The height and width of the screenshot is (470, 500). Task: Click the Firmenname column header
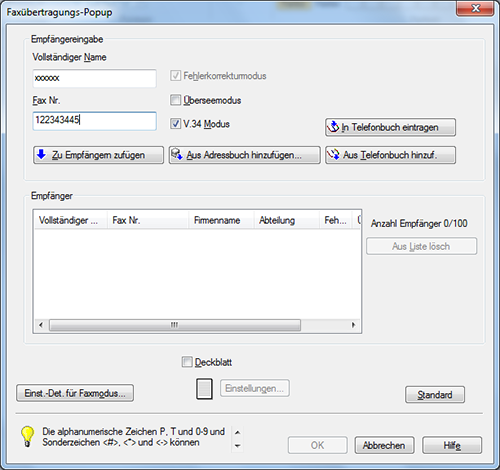coord(221,220)
